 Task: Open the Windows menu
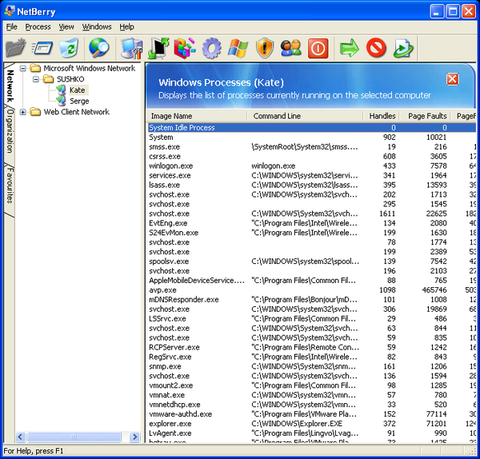click(x=97, y=27)
